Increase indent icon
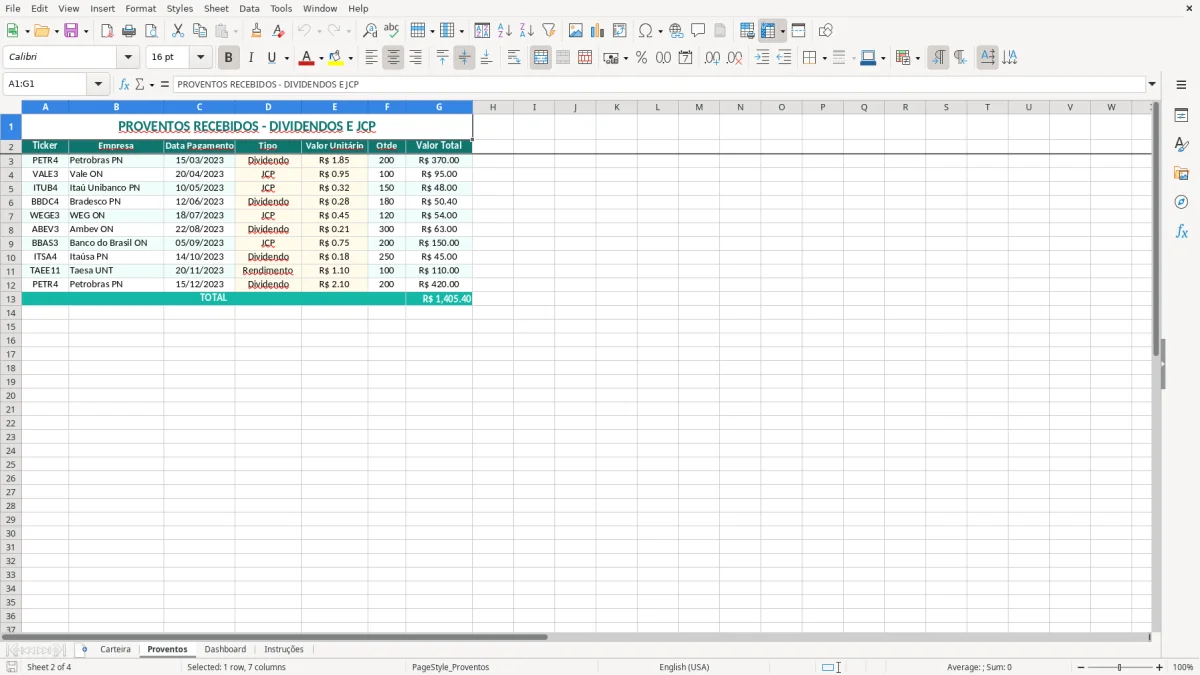The image size is (1200, 675). click(x=762, y=58)
